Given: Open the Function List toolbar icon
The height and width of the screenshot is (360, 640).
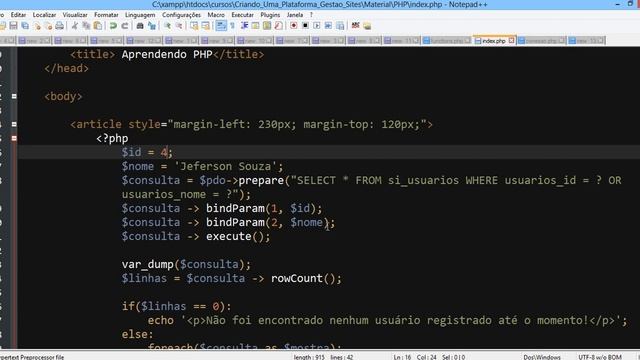Looking at the screenshot, I should coord(278,26).
